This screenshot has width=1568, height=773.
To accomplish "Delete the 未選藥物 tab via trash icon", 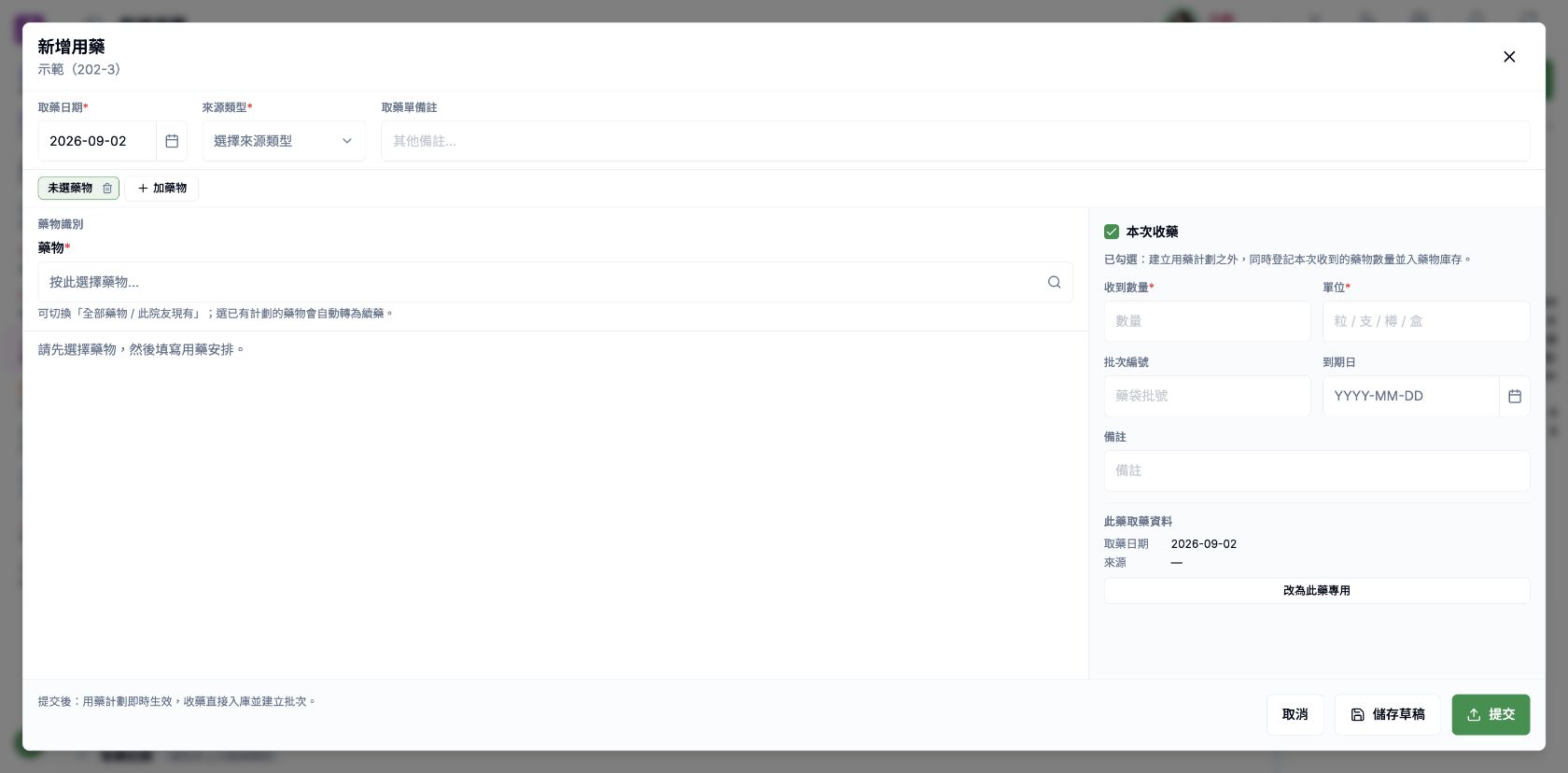I will pos(107,189).
